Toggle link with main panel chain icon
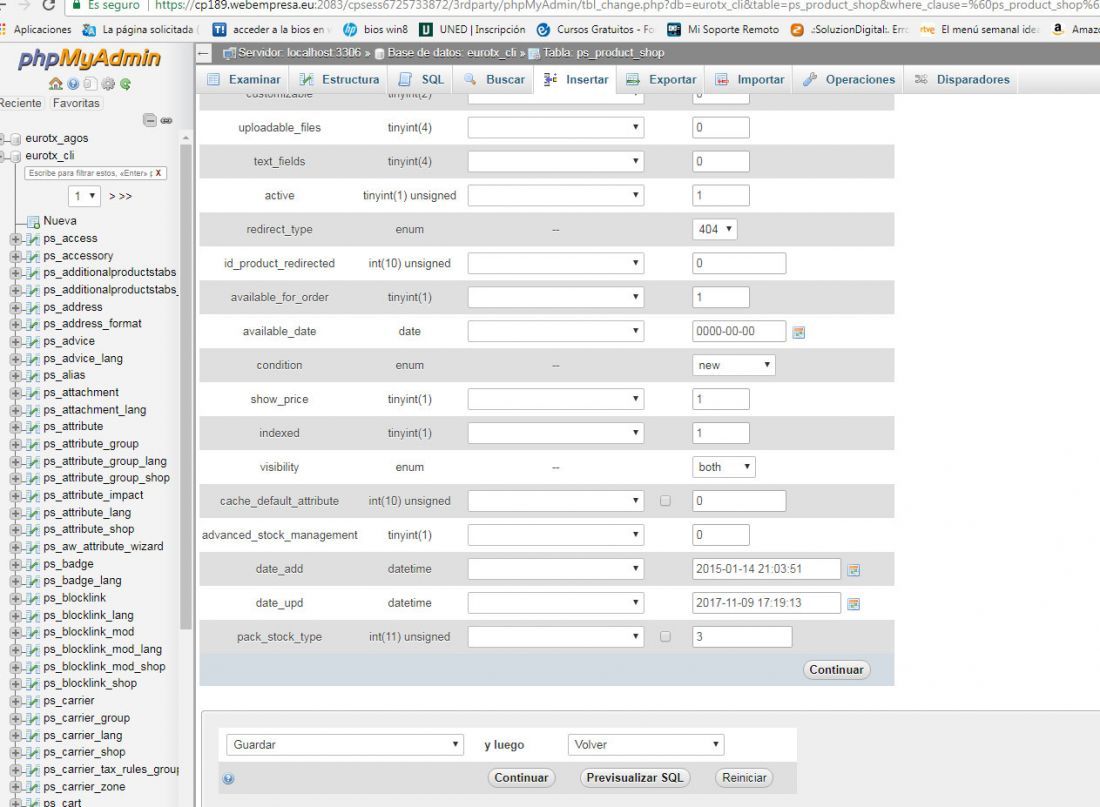The height and width of the screenshot is (807, 1100). pyautogui.click(x=166, y=120)
